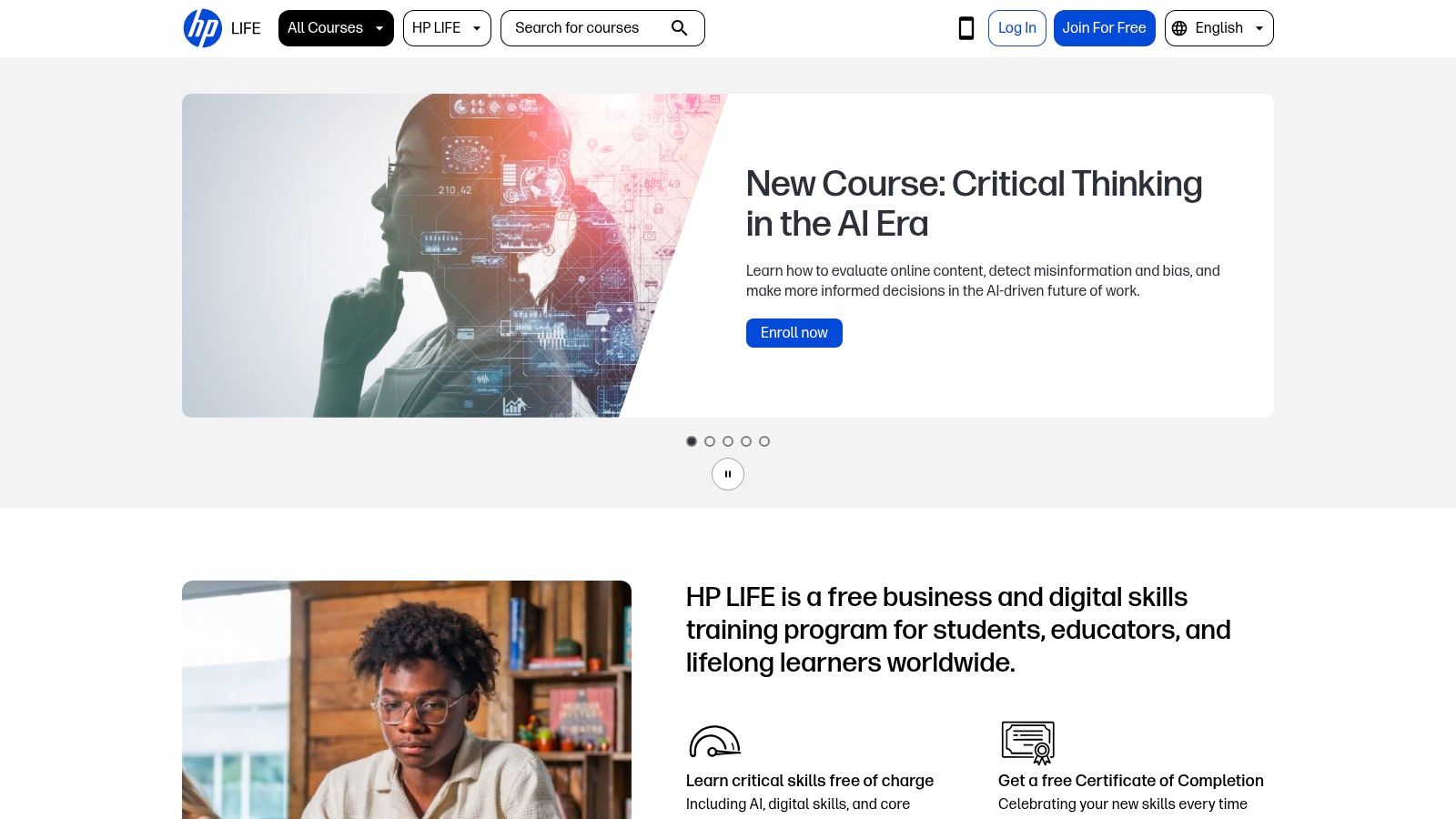Open the HP LIFE dropdown menu
The height and width of the screenshot is (819, 1456).
(x=447, y=28)
